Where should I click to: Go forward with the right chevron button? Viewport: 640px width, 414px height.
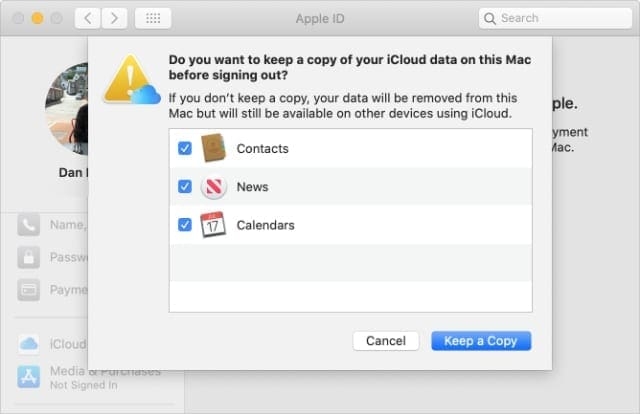click(114, 18)
